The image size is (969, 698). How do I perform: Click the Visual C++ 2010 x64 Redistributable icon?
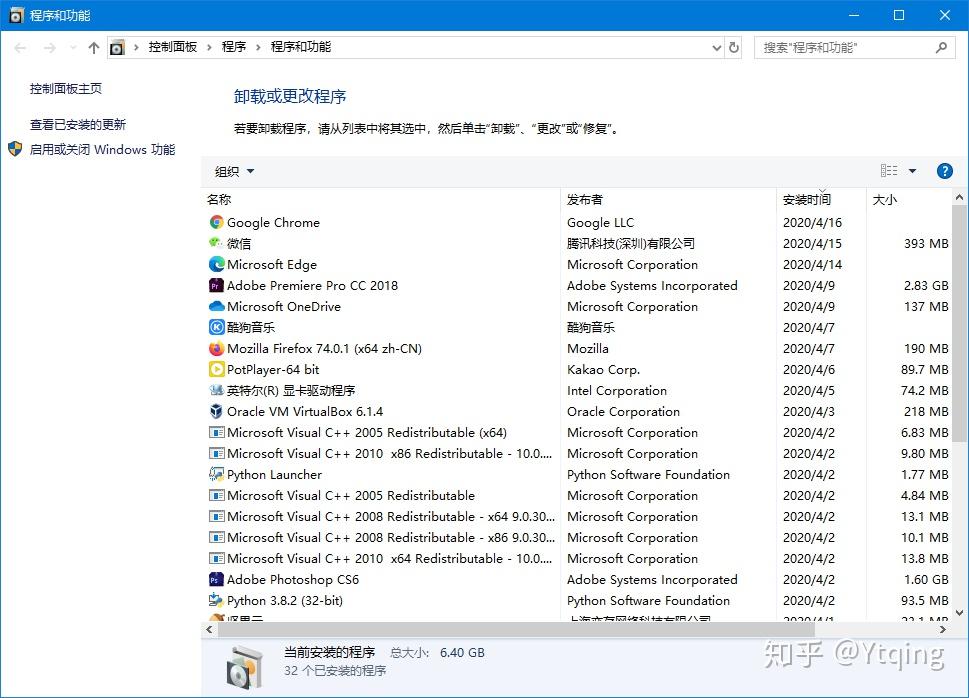[216, 559]
